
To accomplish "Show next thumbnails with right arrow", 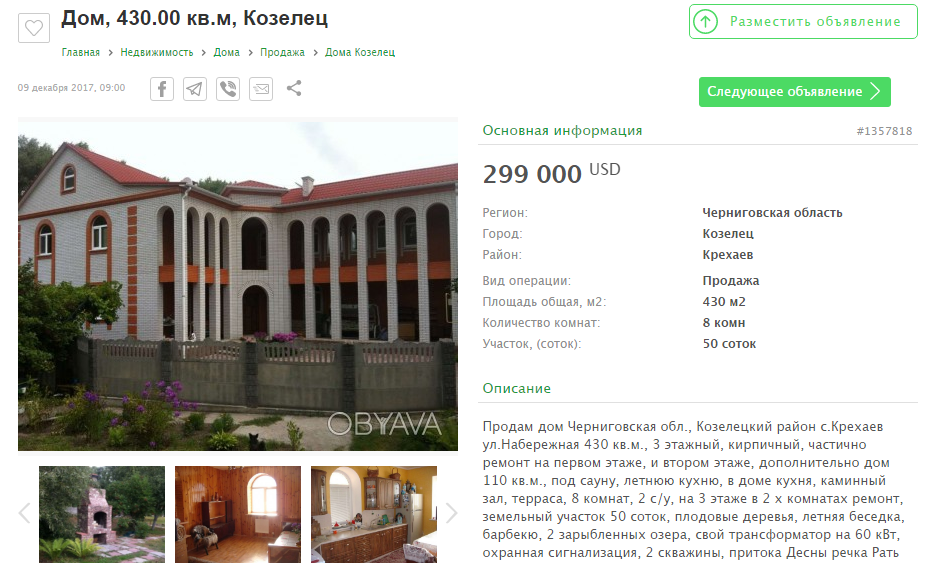I will tap(452, 513).
